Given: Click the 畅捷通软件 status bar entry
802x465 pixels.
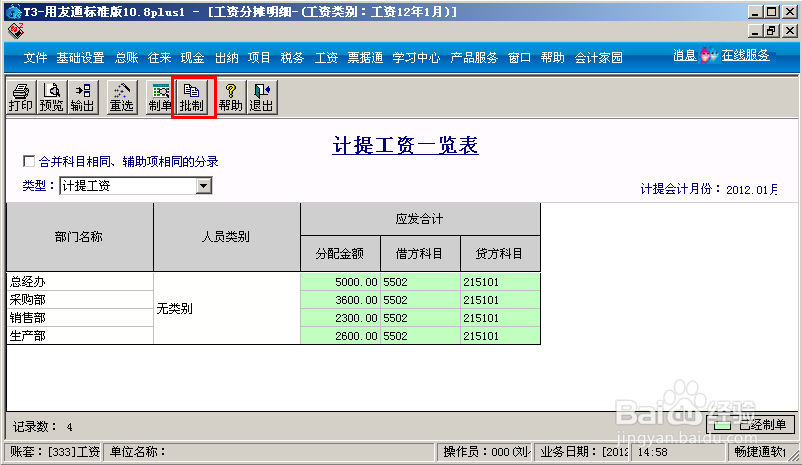Looking at the screenshot, I should [x=760, y=452].
